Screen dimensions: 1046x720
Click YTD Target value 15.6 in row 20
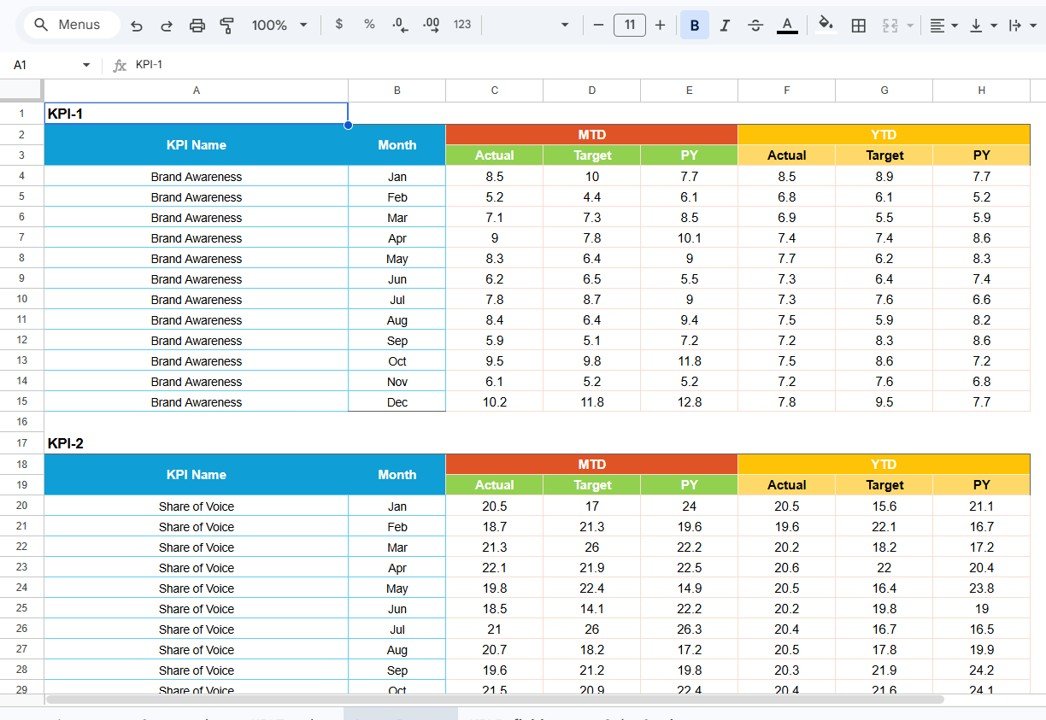(884, 506)
